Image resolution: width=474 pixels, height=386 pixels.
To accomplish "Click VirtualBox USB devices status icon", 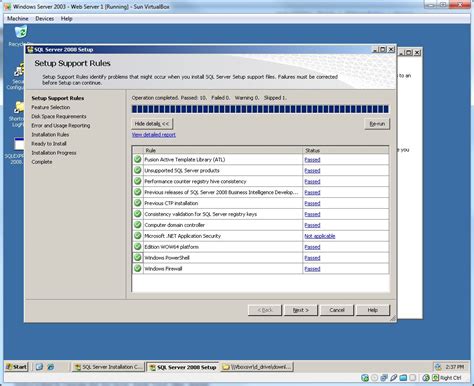I will [x=394, y=378].
